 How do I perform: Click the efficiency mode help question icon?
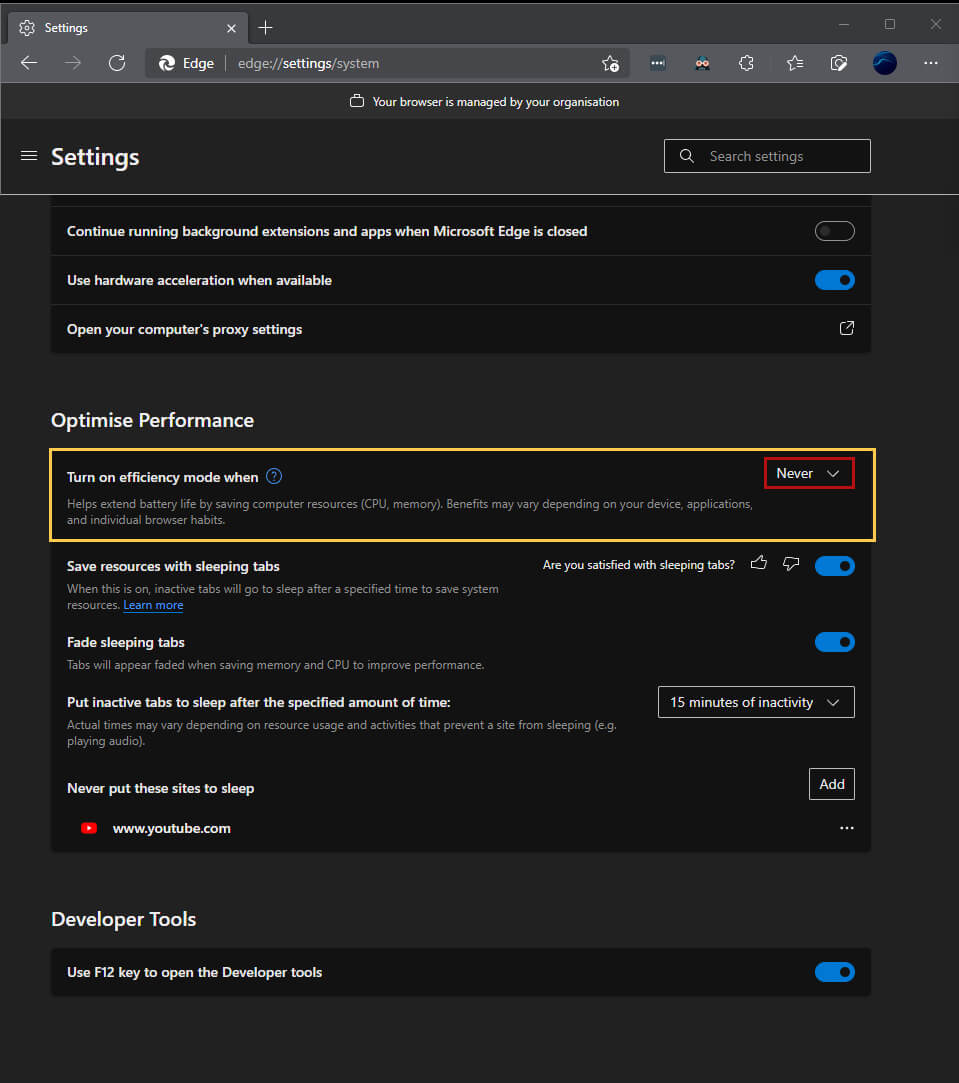click(x=274, y=476)
